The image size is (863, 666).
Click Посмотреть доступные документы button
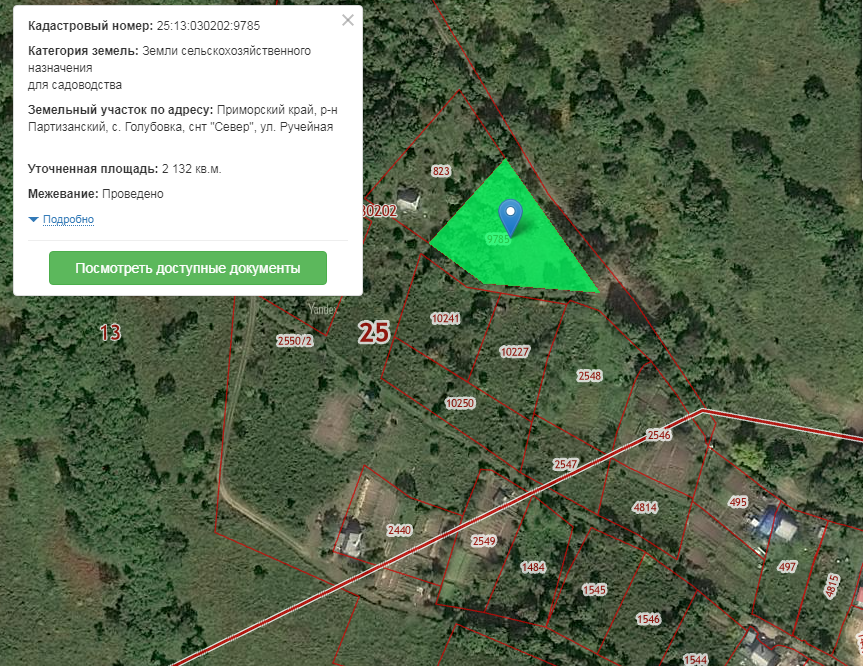pyautogui.click(x=188, y=268)
